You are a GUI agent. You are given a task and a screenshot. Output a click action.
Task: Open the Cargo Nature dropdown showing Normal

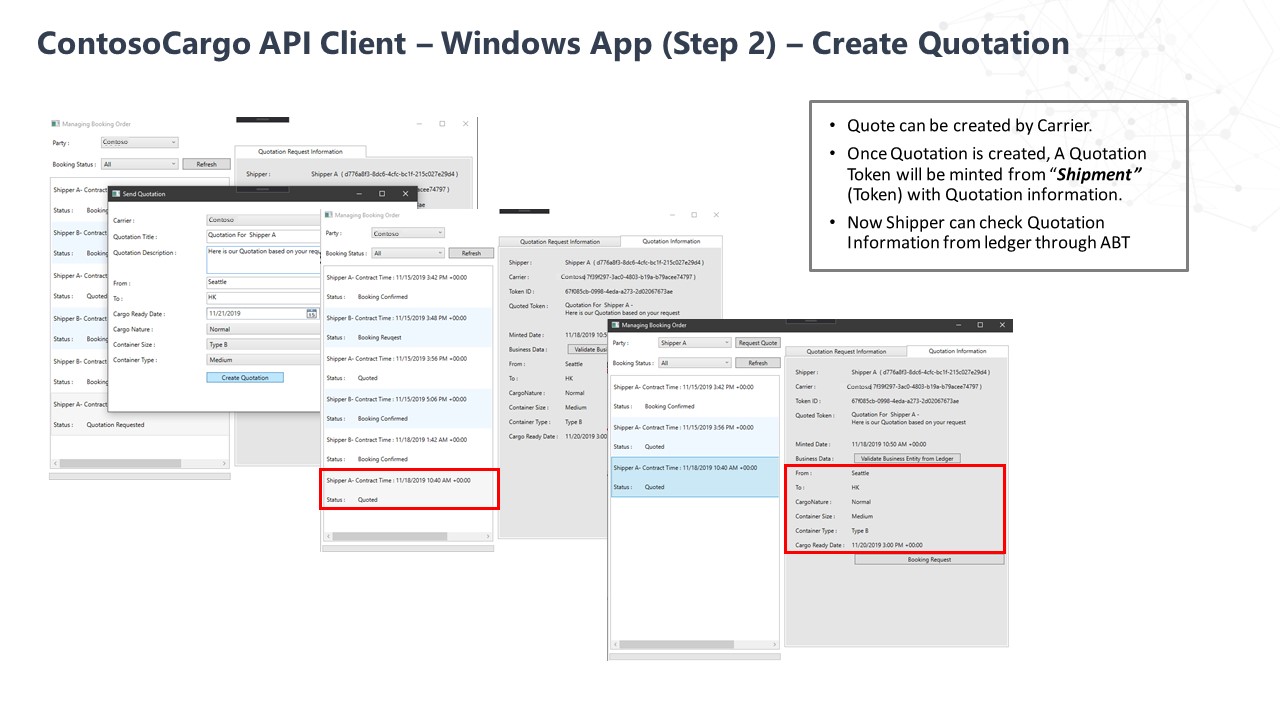click(x=263, y=329)
